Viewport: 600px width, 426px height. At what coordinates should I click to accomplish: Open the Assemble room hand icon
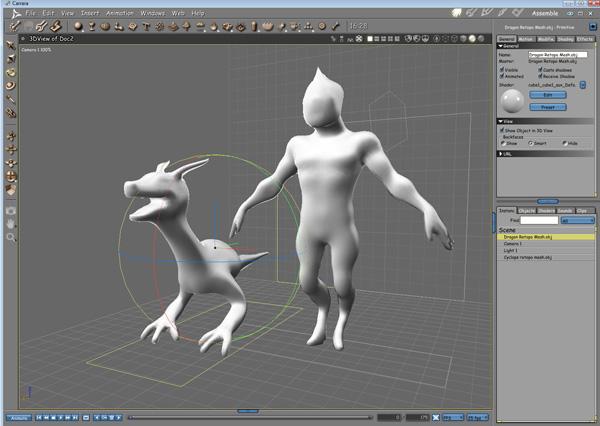click(x=457, y=13)
